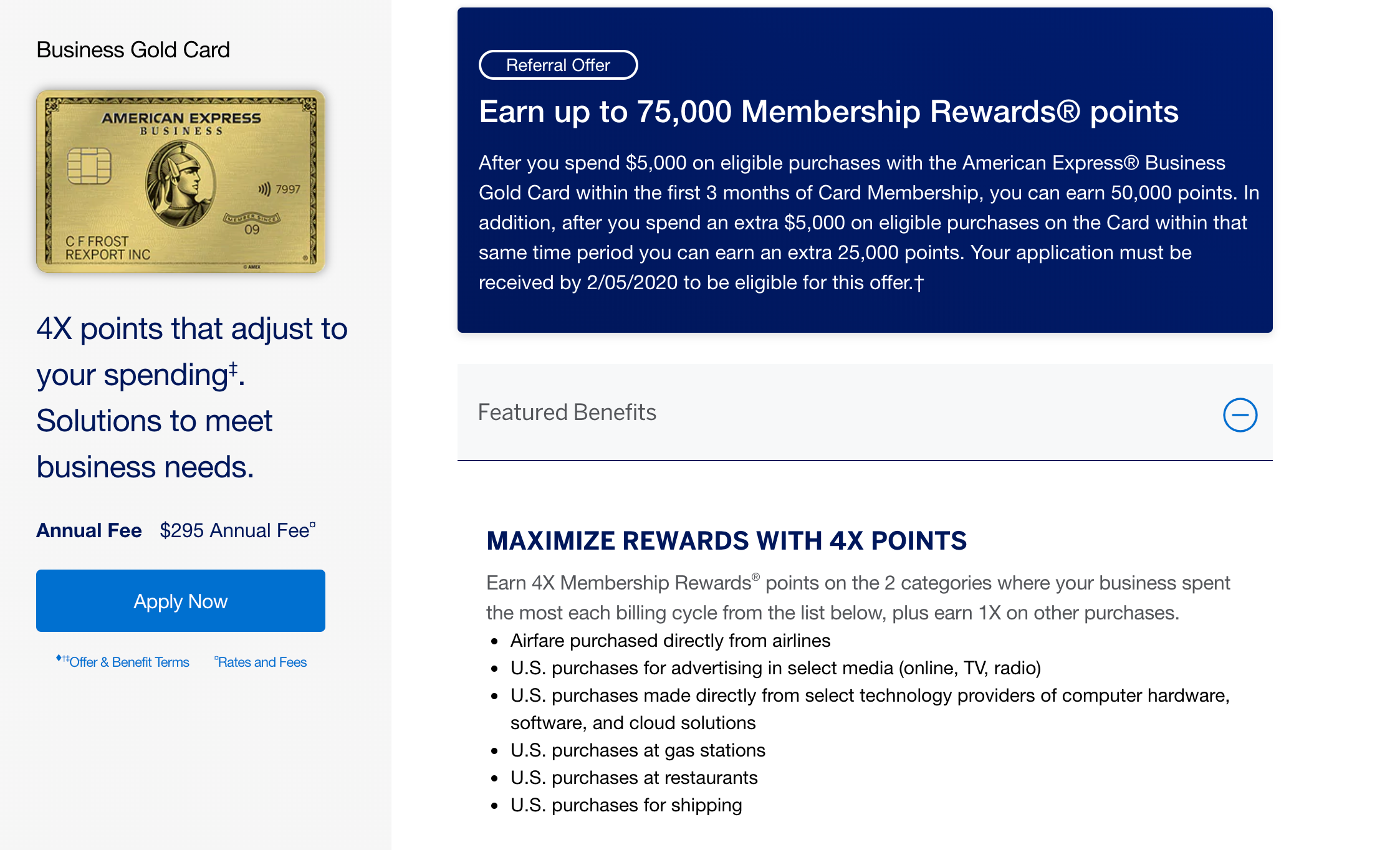Click the American Express Business logo text on card

(x=181, y=123)
